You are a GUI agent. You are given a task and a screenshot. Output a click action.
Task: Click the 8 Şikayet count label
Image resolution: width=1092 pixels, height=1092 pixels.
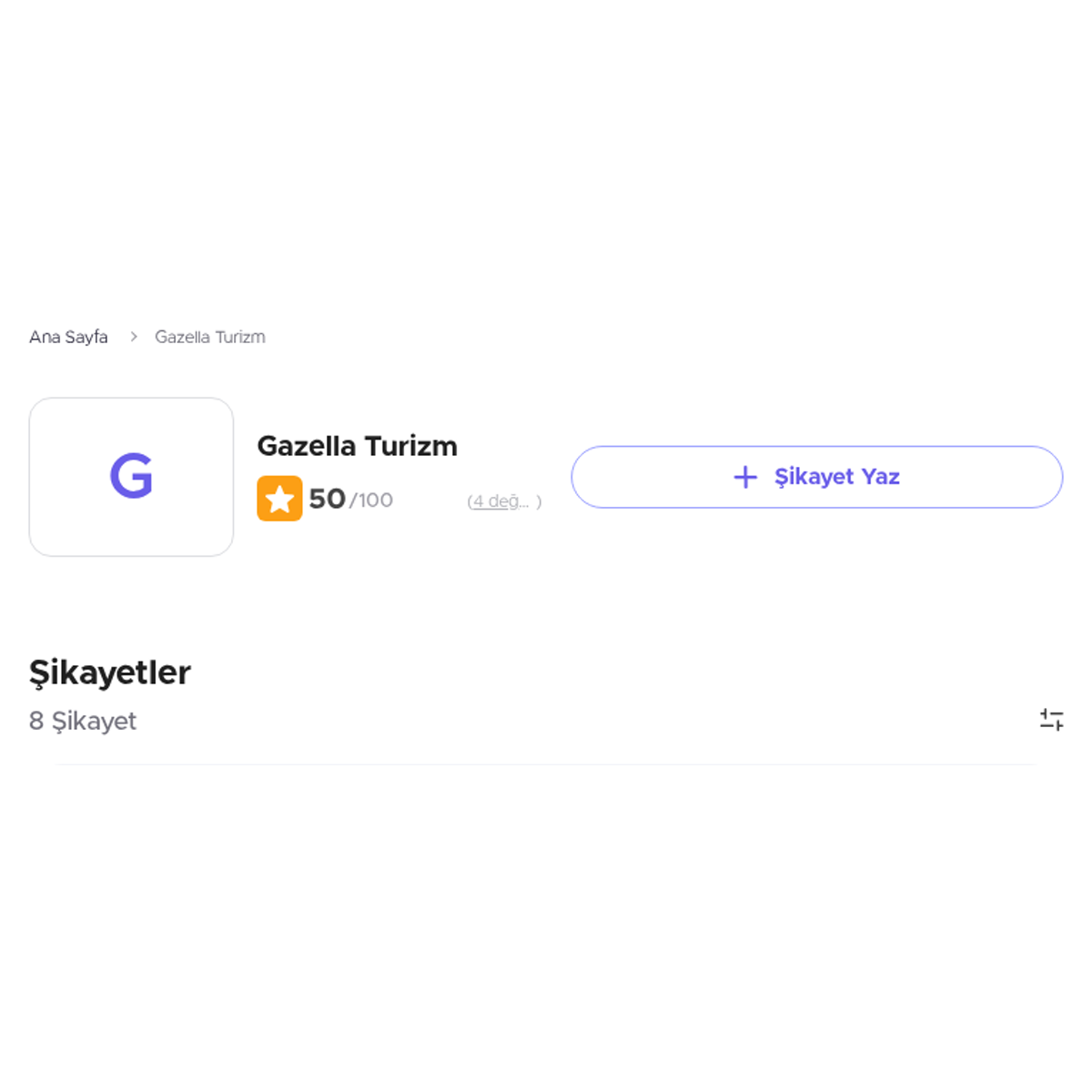pos(83,721)
